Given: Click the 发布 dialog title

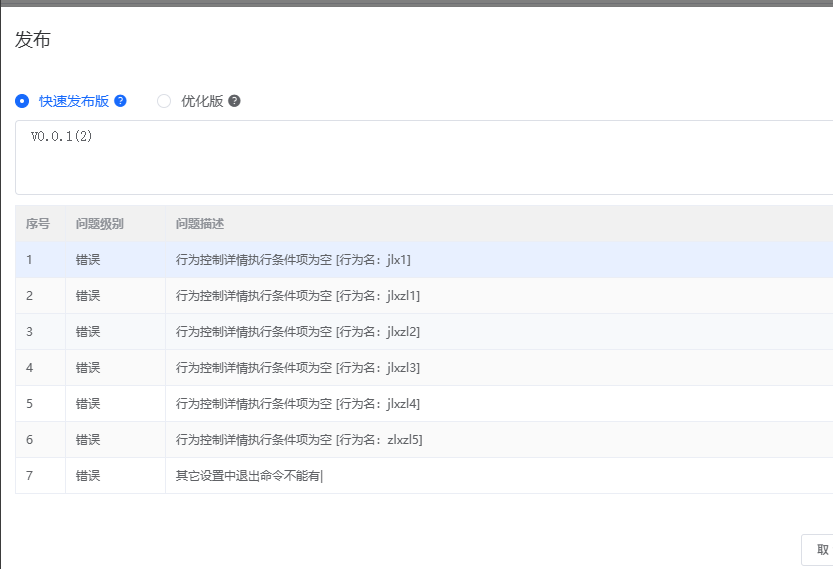Looking at the screenshot, I should point(32,40).
